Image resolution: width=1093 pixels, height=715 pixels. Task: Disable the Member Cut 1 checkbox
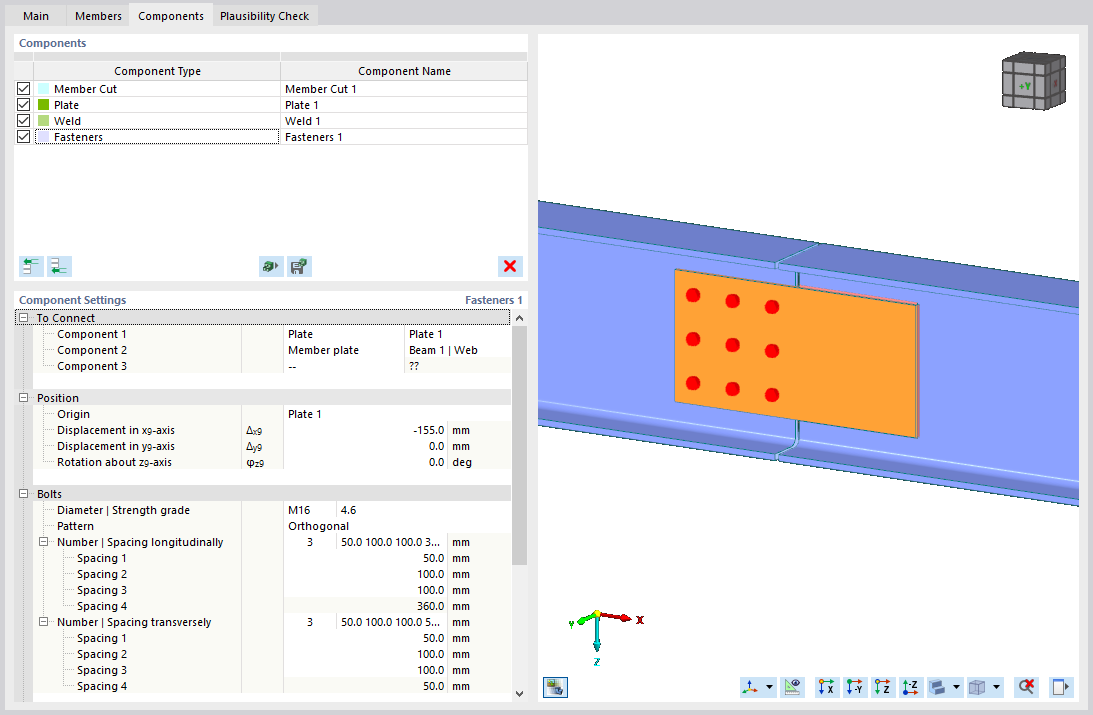[x=22, y=88]
